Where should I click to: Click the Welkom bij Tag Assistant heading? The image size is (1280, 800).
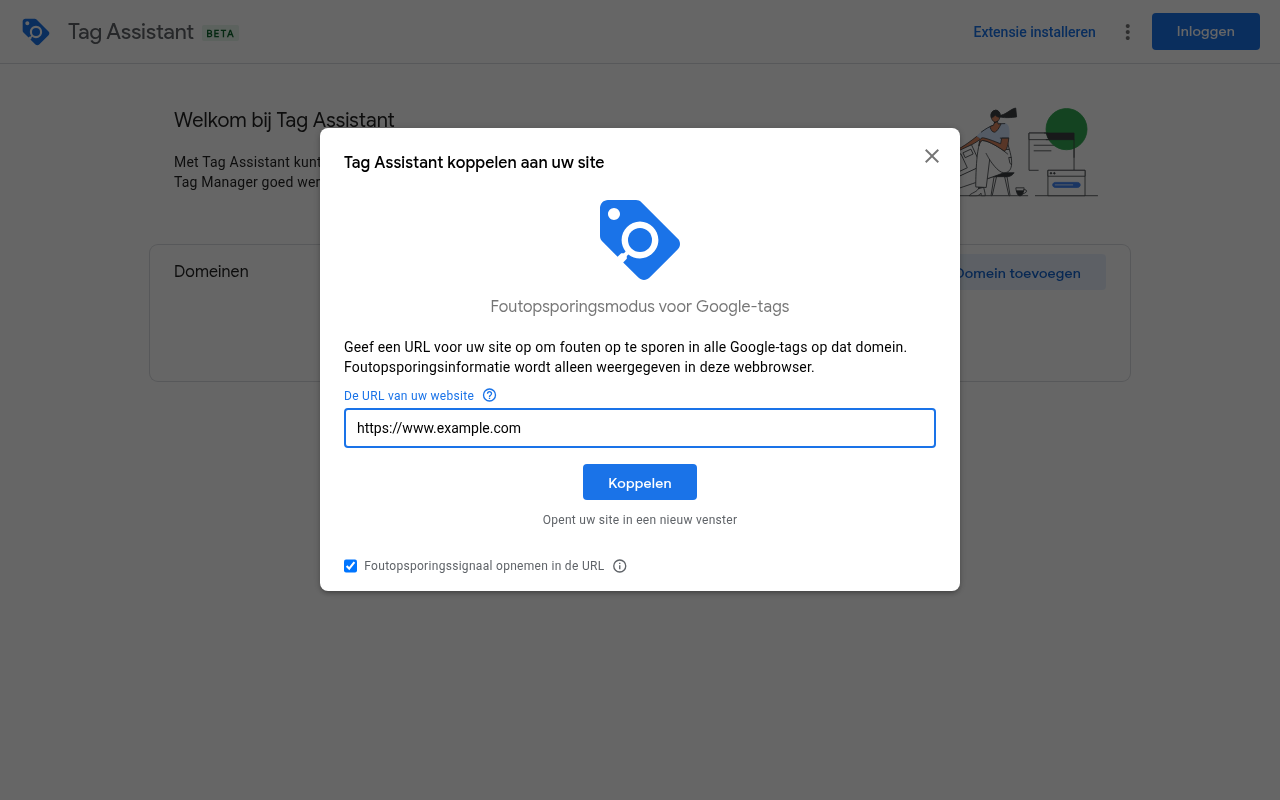(x=284, y=120)
